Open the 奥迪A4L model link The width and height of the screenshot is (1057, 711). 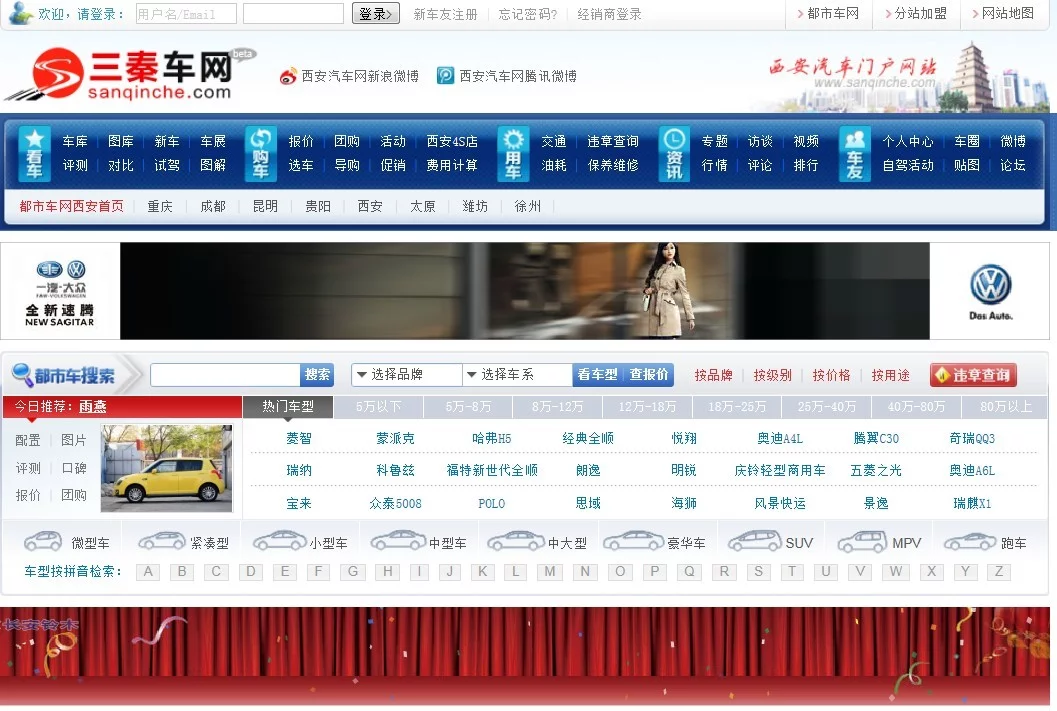[780, 438]
